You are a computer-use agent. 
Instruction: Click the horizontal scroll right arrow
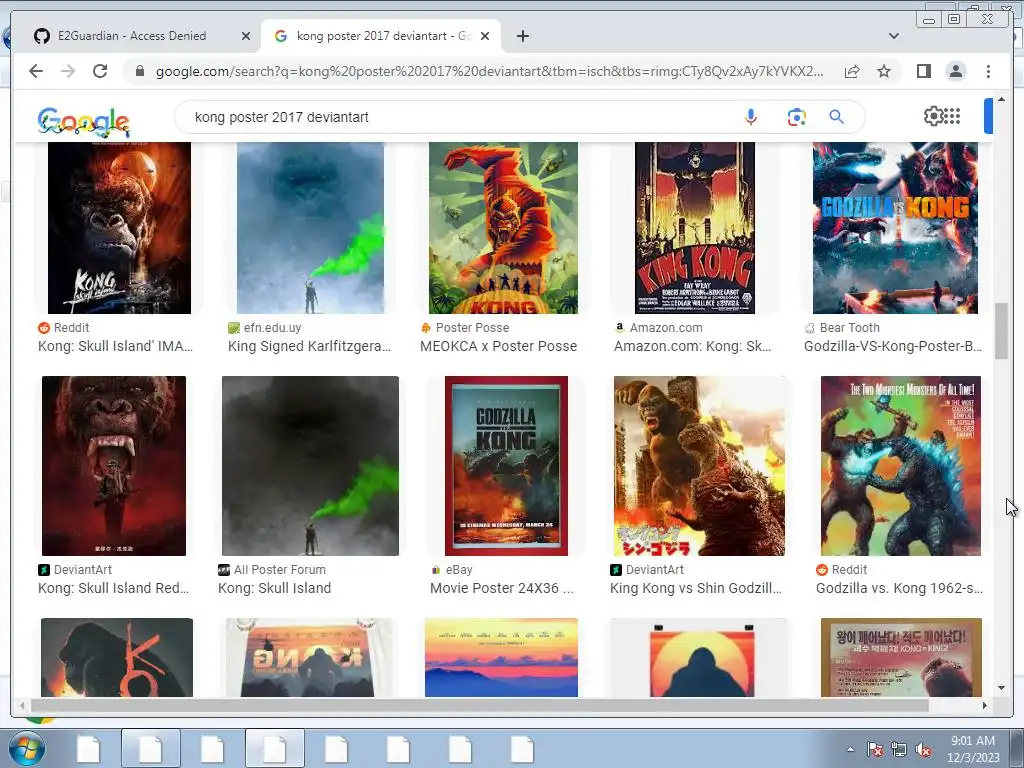[985, 705]
